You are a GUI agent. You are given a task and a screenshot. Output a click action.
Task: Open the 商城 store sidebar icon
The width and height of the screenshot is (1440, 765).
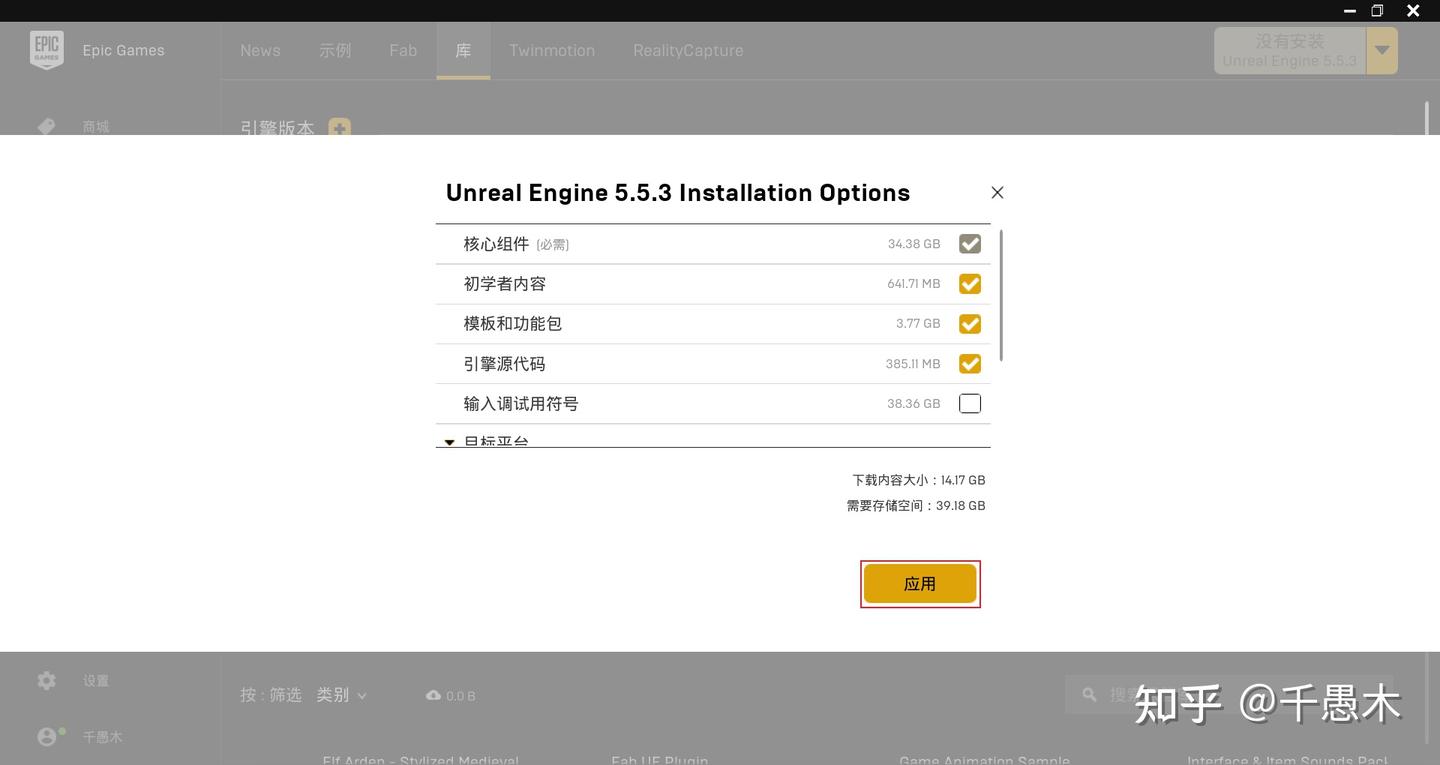46,126
